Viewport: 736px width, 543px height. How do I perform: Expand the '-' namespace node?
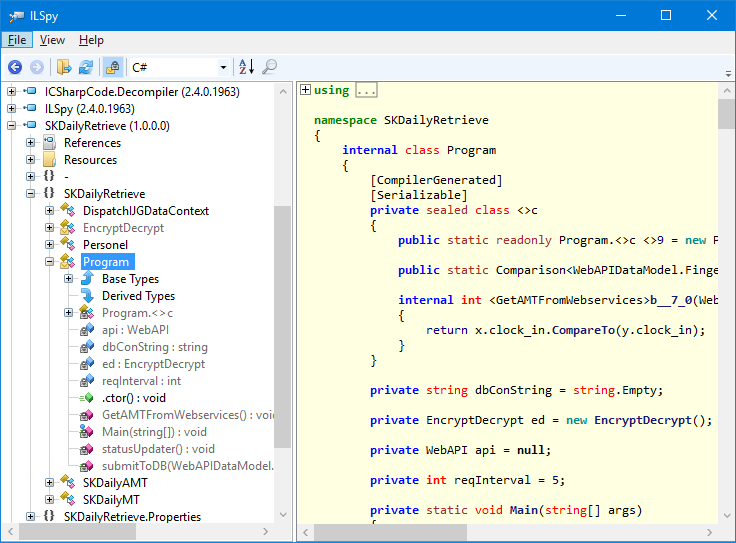(31, 176)
